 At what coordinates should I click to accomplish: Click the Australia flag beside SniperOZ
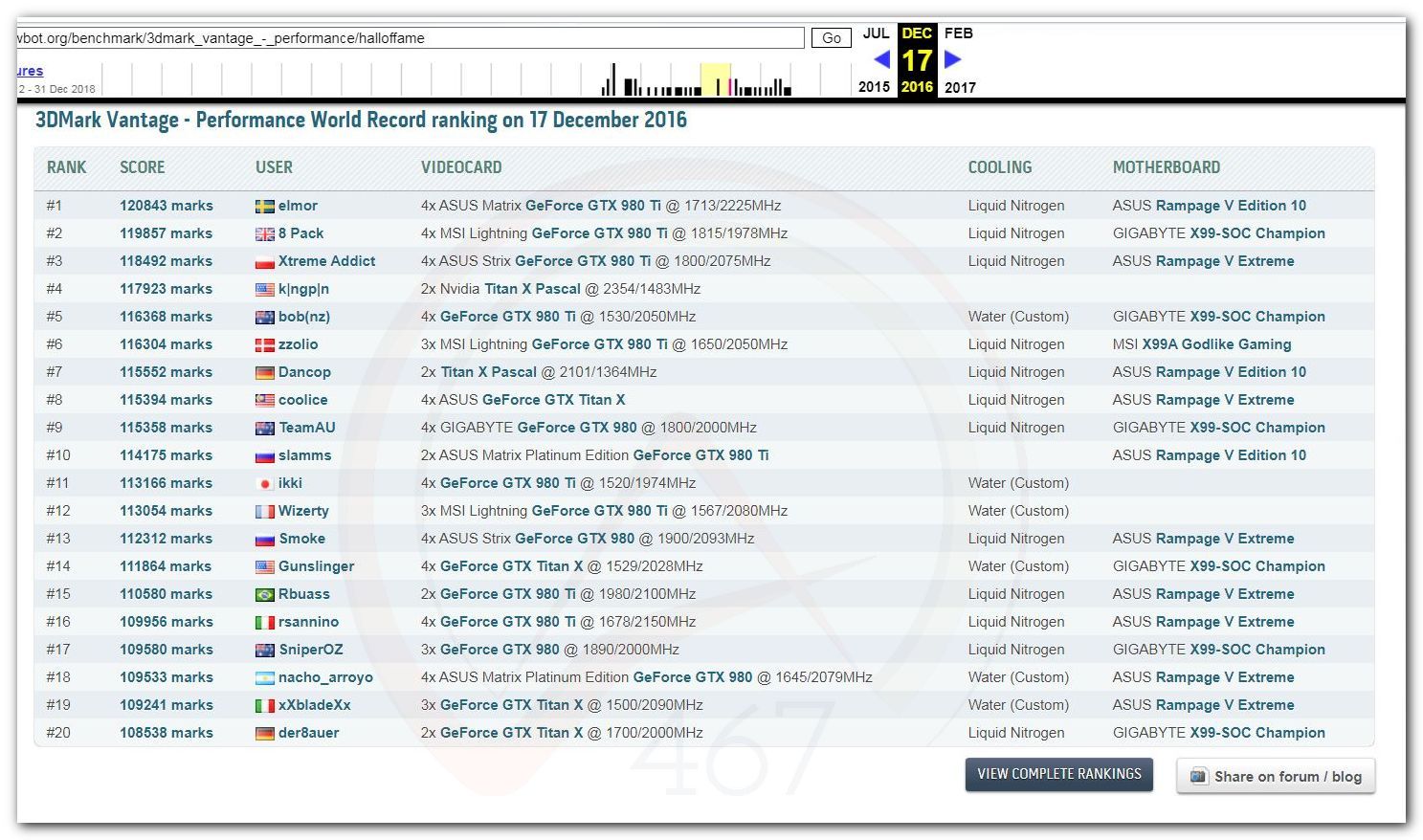pyautogui.click(x=265, y=650)
